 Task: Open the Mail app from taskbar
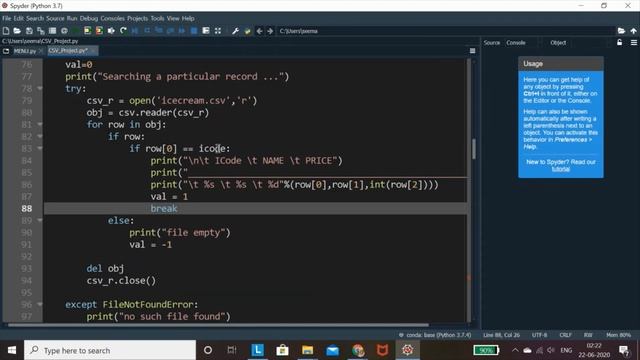333,350
